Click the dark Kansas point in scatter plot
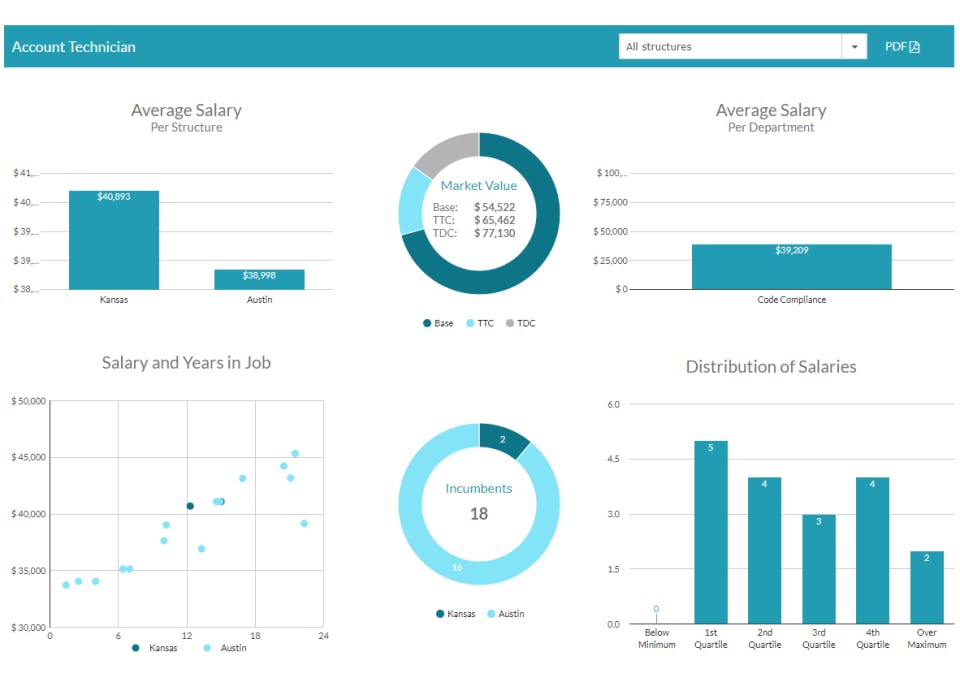The height and width of the screenshot is (682, 960). (x=190, y=506)
